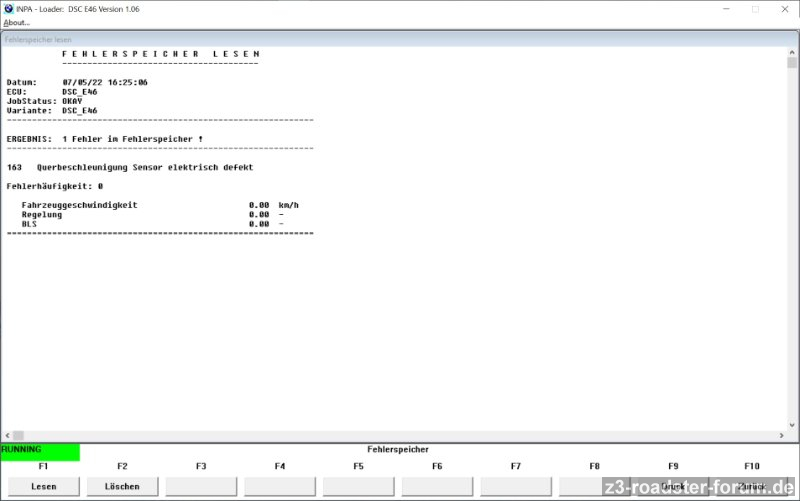
Task: Click the green RUNNING status indicator
Action: [40, 450]
